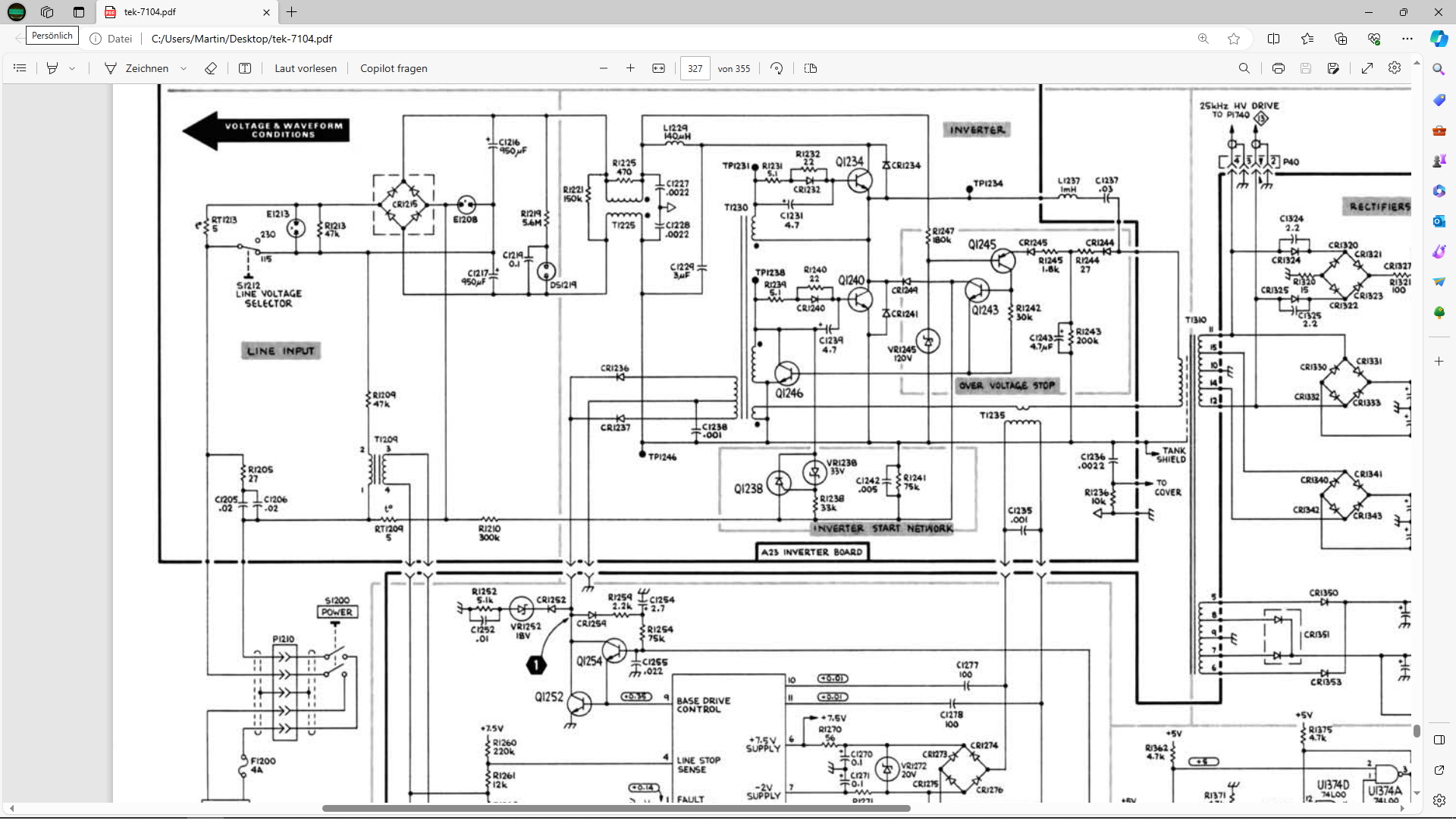Switch page view layout

tap(811, 68)
